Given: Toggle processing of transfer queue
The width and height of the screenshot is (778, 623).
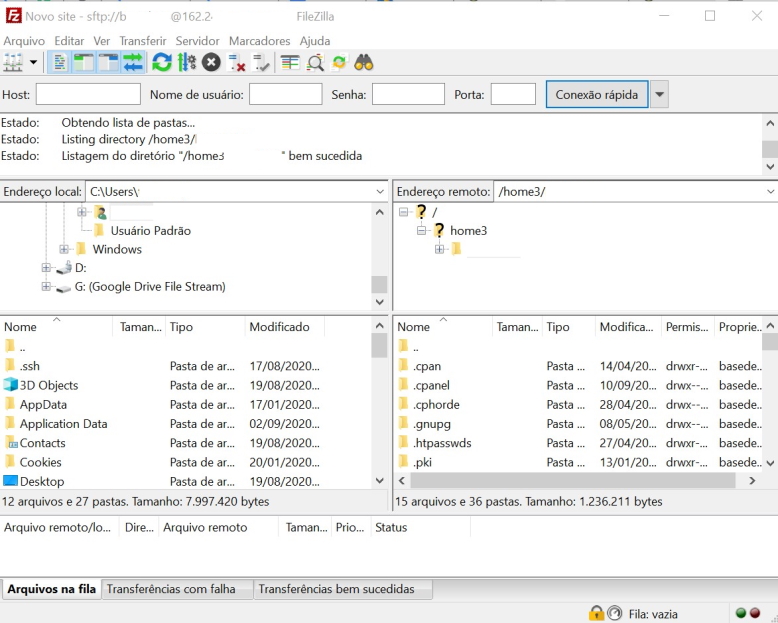Looking at the screenshot, I should pyautogui.click(x=187, y=62).
